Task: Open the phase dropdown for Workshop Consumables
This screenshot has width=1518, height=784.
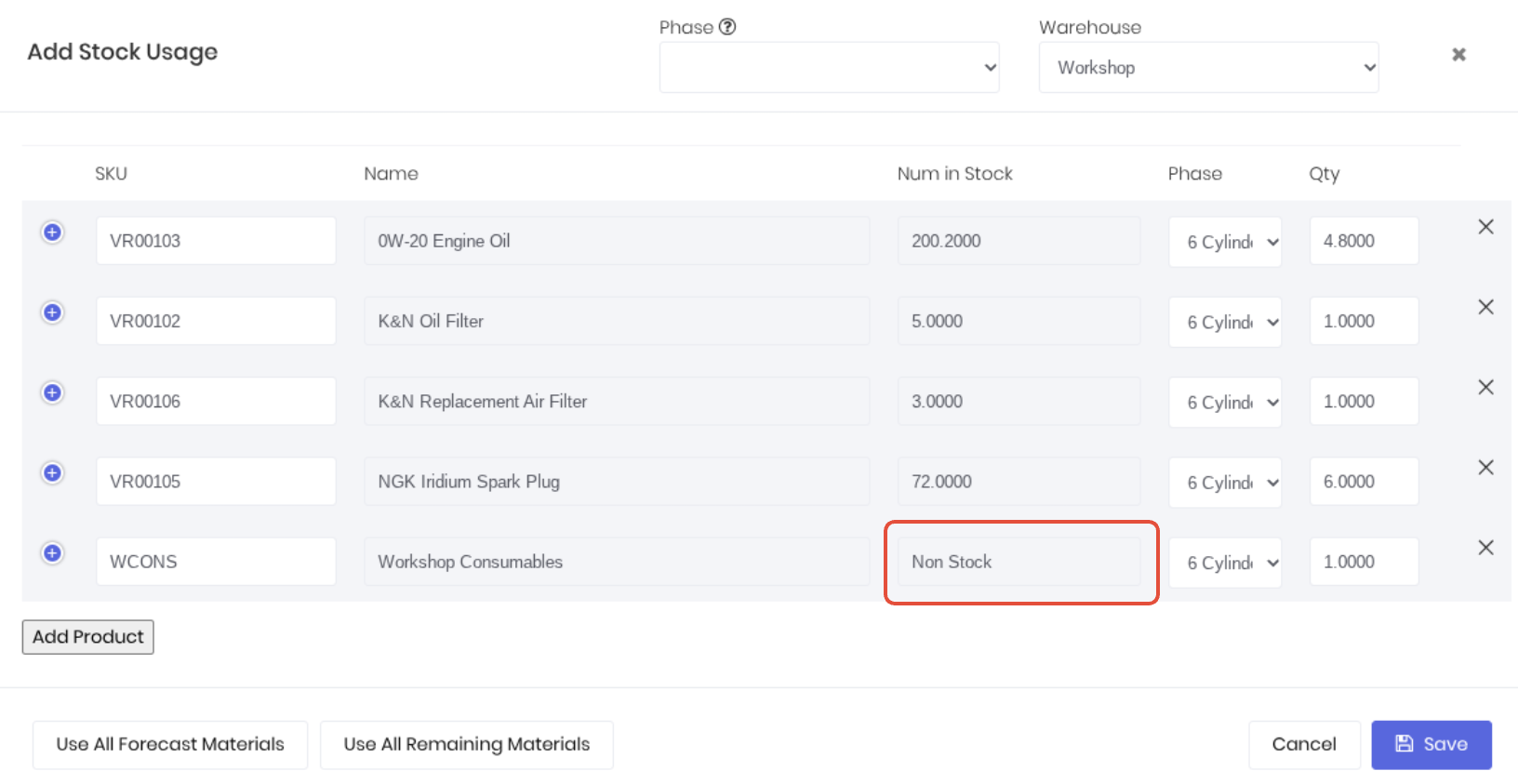Action: [1225, 563]
